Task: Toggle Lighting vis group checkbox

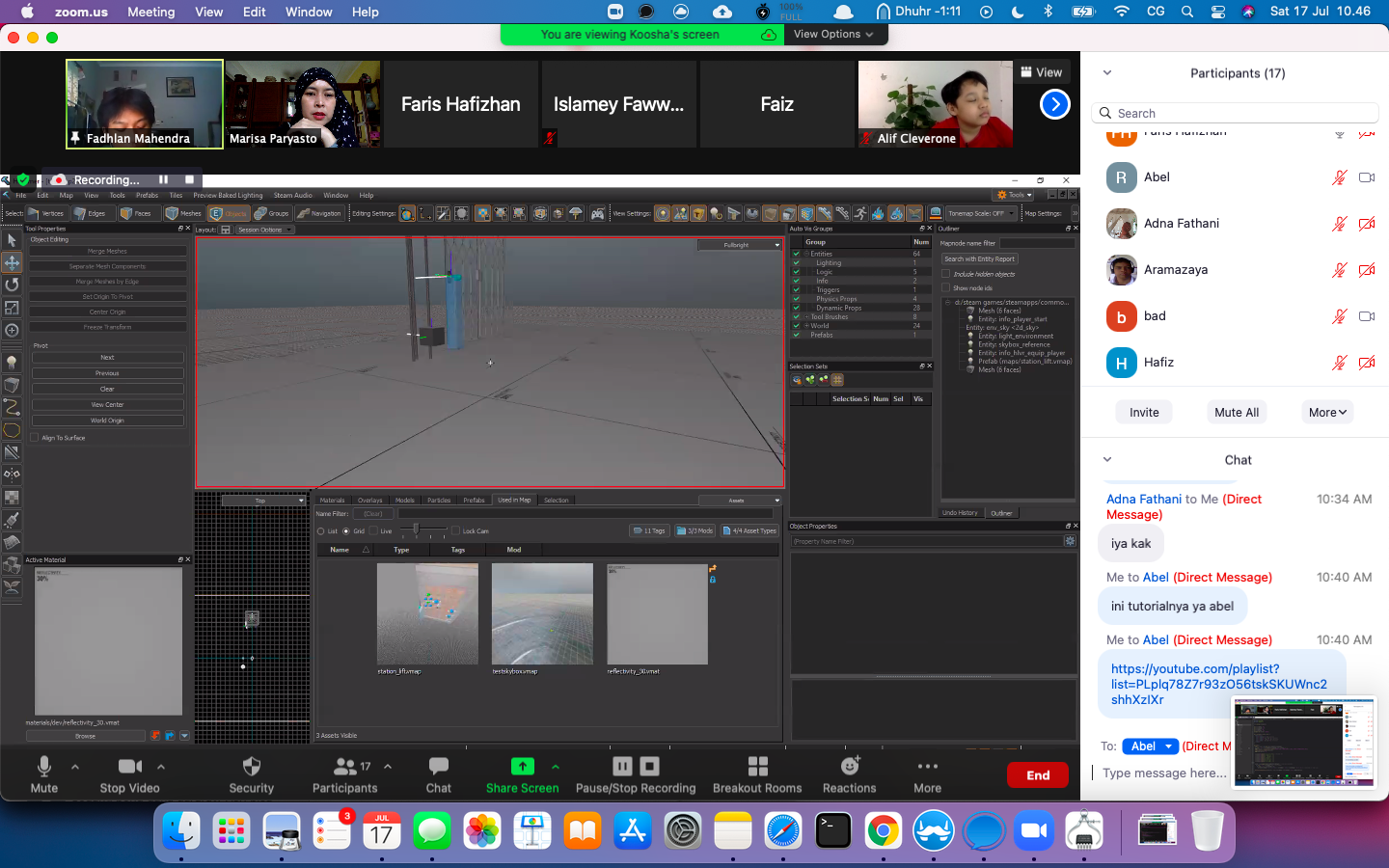Action: pos(796,262)
